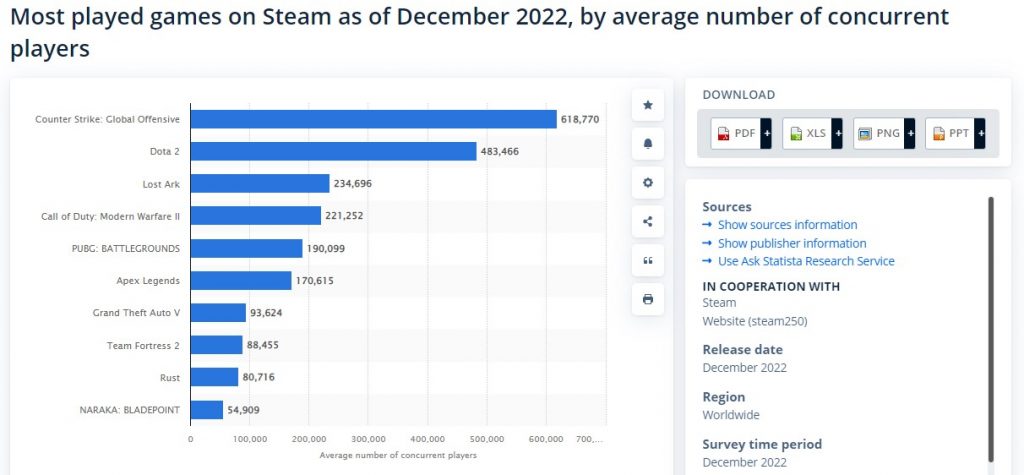This screenshot has width=1024, height=475.
Task: Click the Average number of concurrent players axis title
Action: (x=398, y=455)
